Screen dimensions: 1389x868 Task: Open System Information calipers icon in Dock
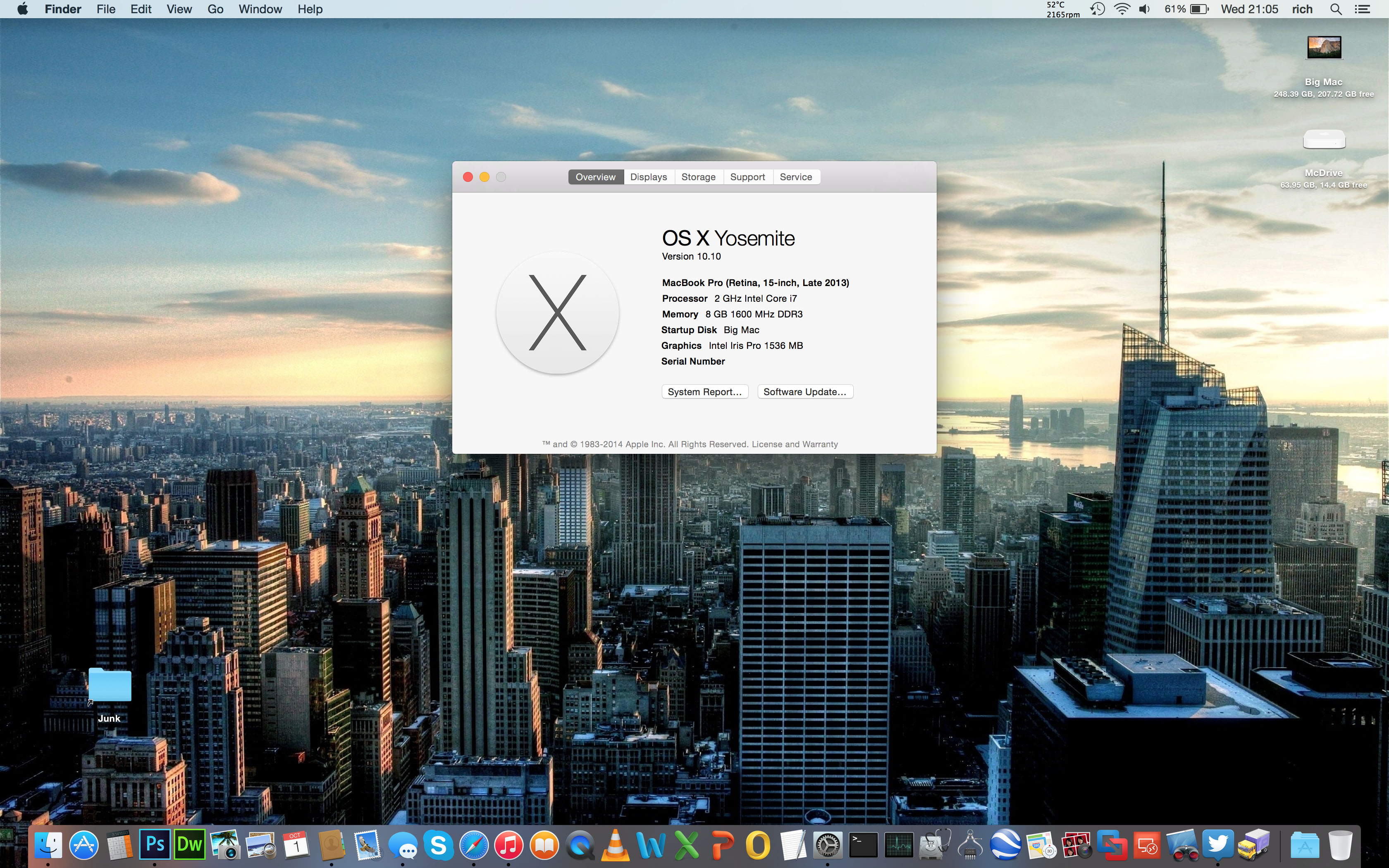coord(970,845)
